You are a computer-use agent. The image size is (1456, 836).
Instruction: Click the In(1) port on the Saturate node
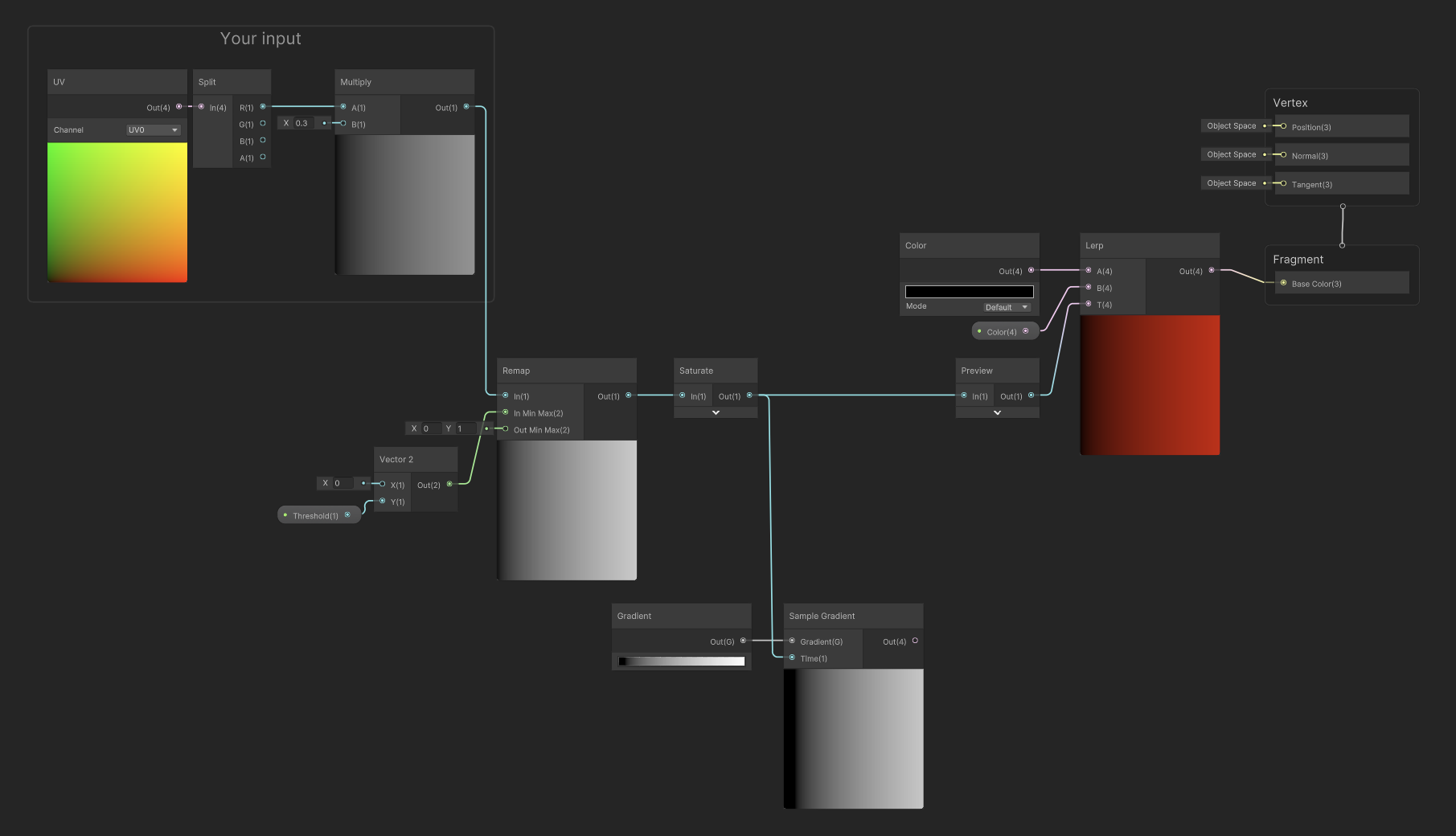[682, 395]
